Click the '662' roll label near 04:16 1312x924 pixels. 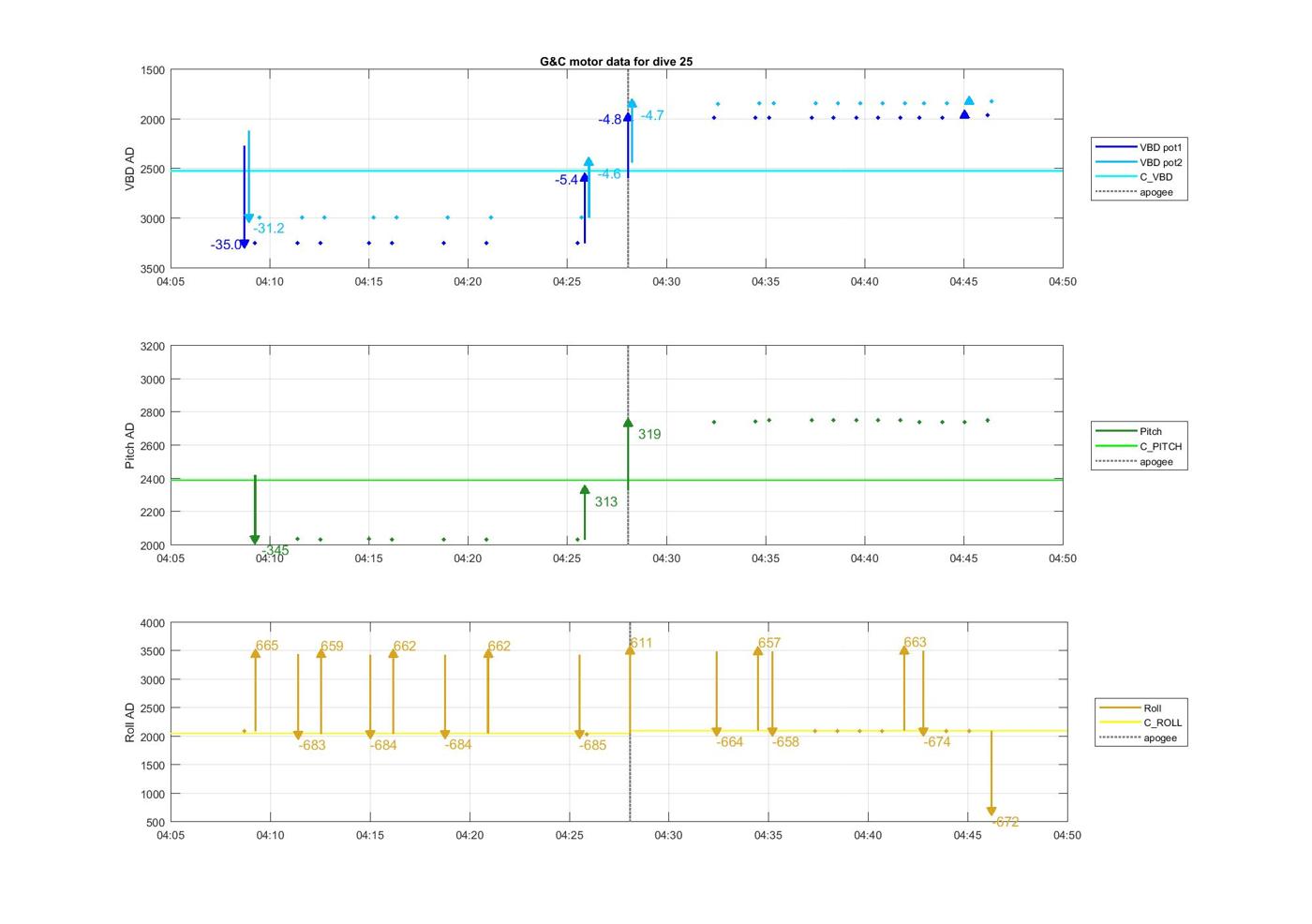tap(405, 646)
